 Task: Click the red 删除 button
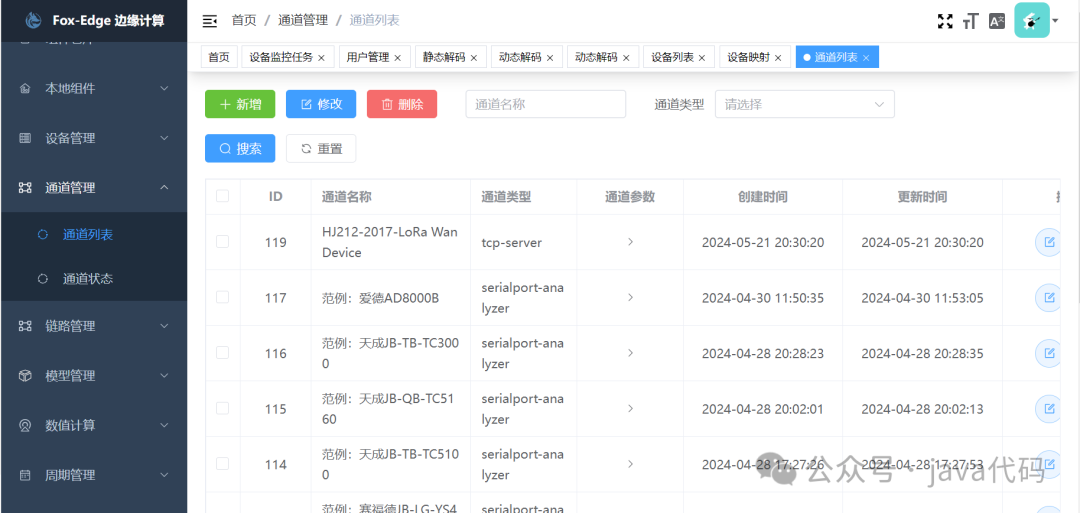402,104
